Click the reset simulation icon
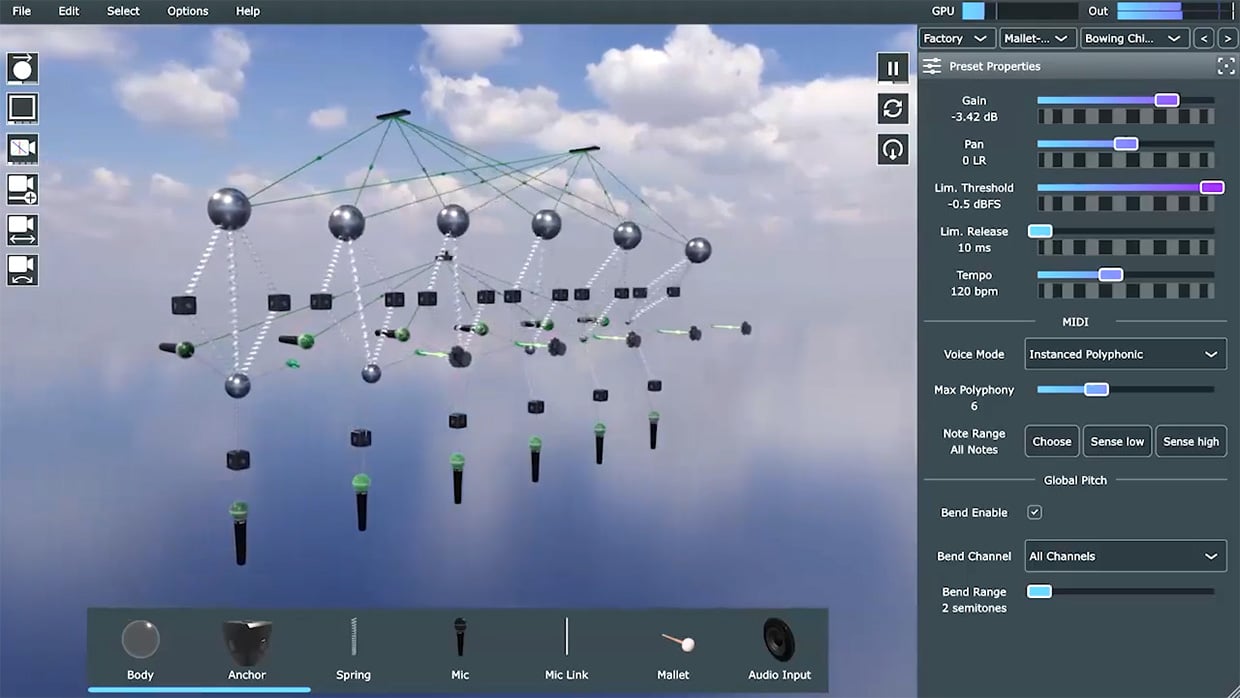Viewport: 1240px width, 698px height. [x=891, y=108]
